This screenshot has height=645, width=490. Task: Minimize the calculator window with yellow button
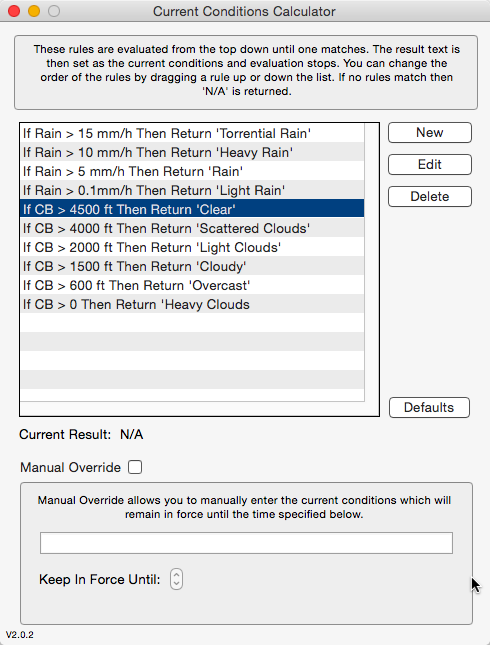(34, 11)
